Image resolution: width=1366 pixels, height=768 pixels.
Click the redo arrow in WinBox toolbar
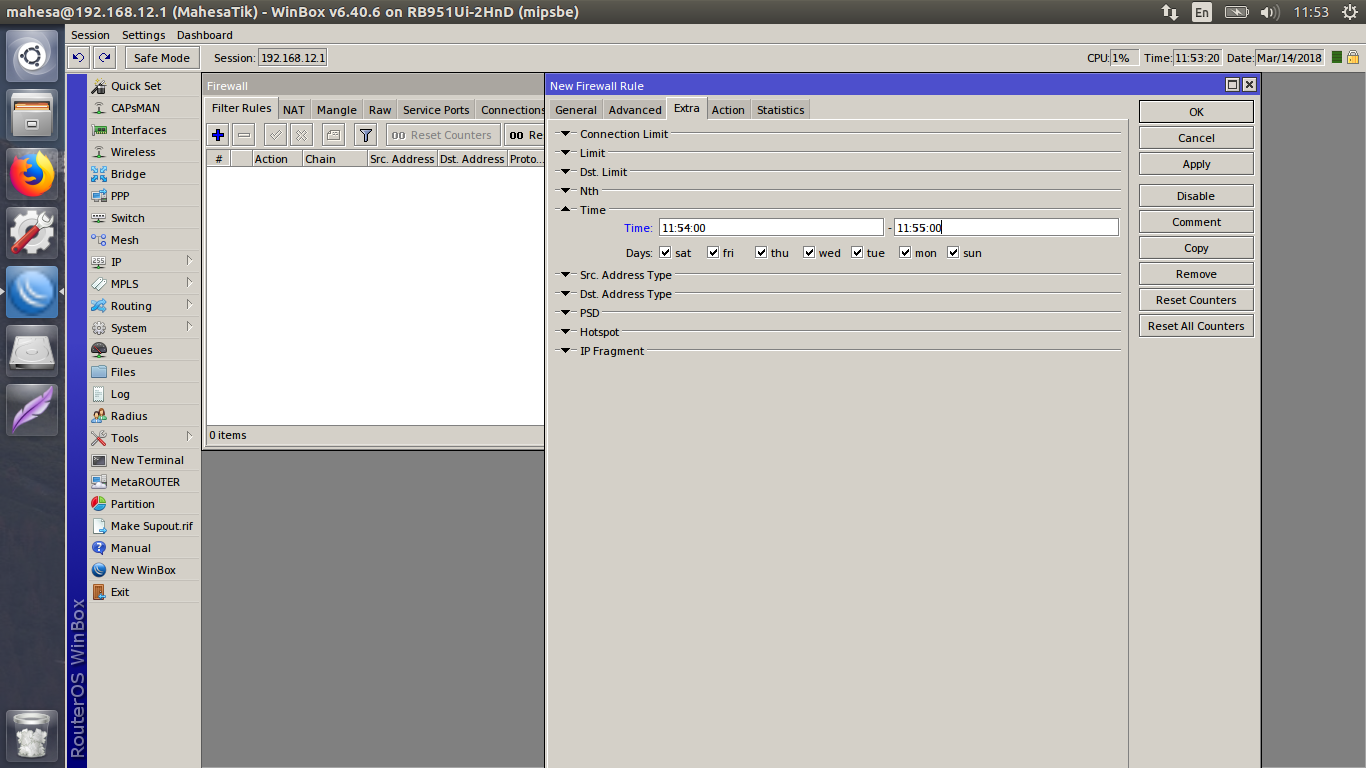coord(104,58)
